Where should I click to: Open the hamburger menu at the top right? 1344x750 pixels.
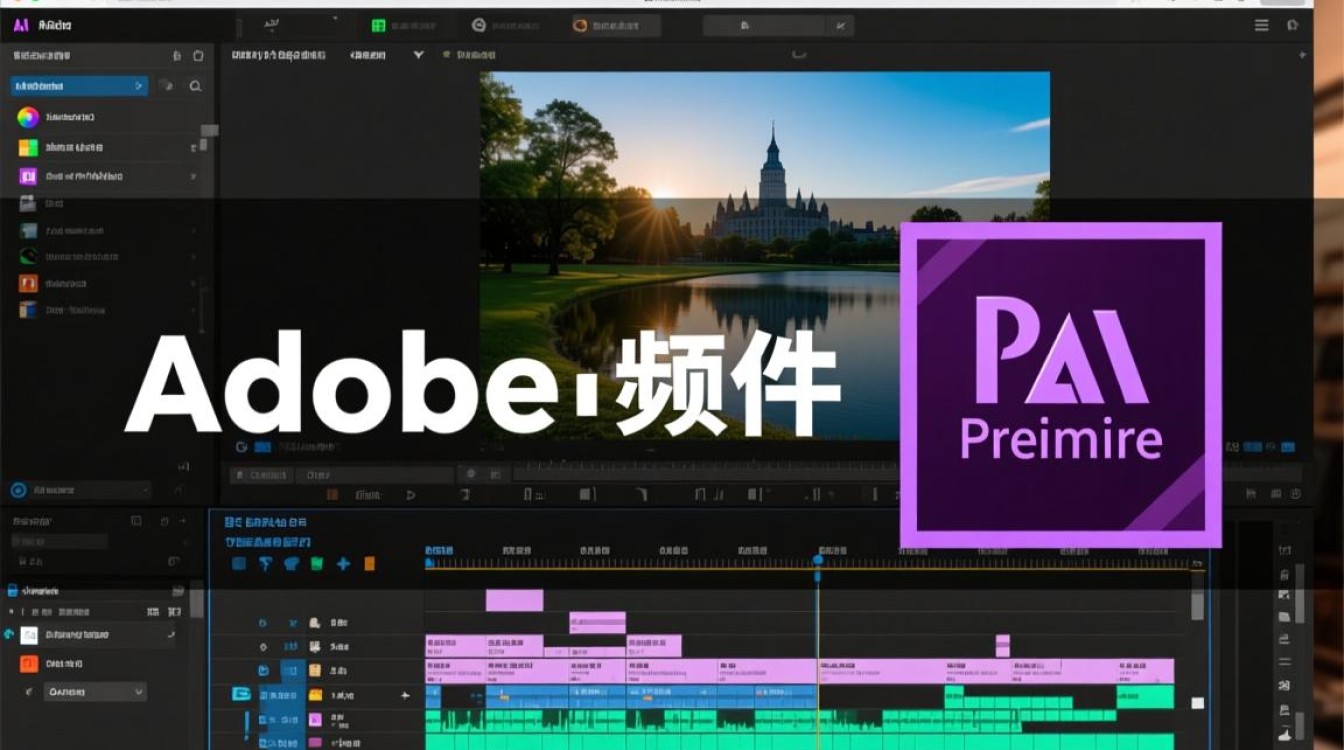point(1262,26)
